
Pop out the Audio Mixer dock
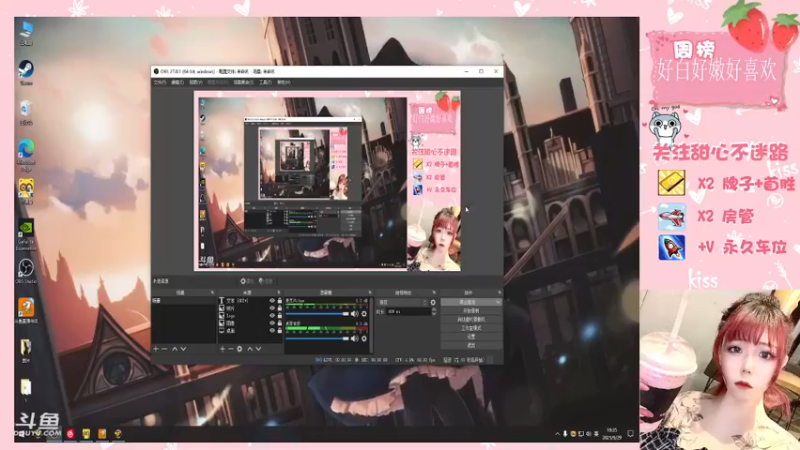370,292
